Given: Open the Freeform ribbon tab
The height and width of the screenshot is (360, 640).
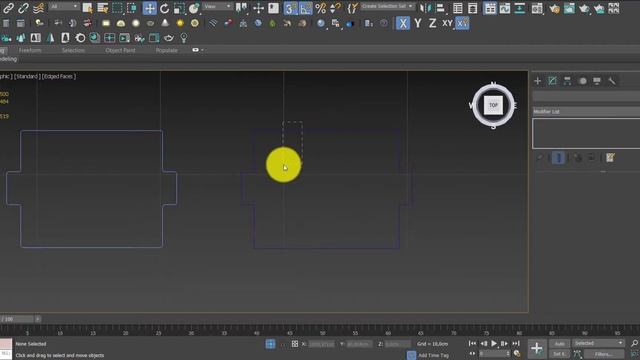Looking at the screenshot, I should pos(30,50).
